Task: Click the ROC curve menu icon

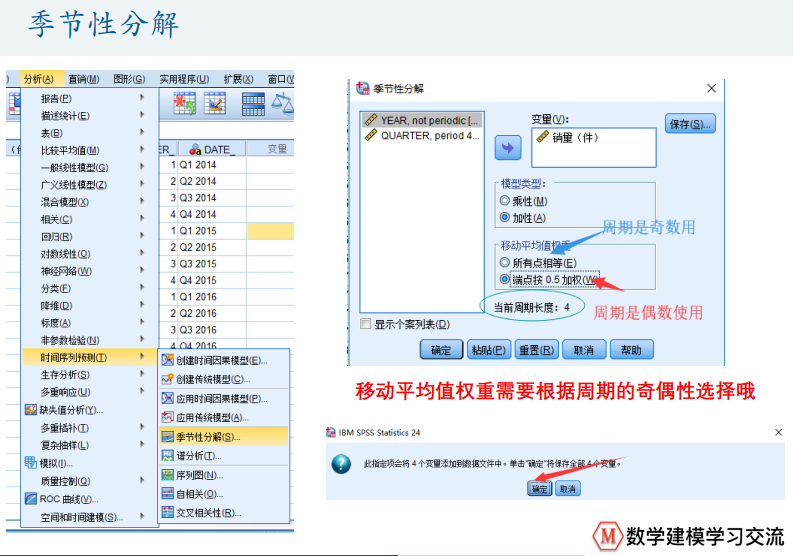Action: click(x=30, y=499)
